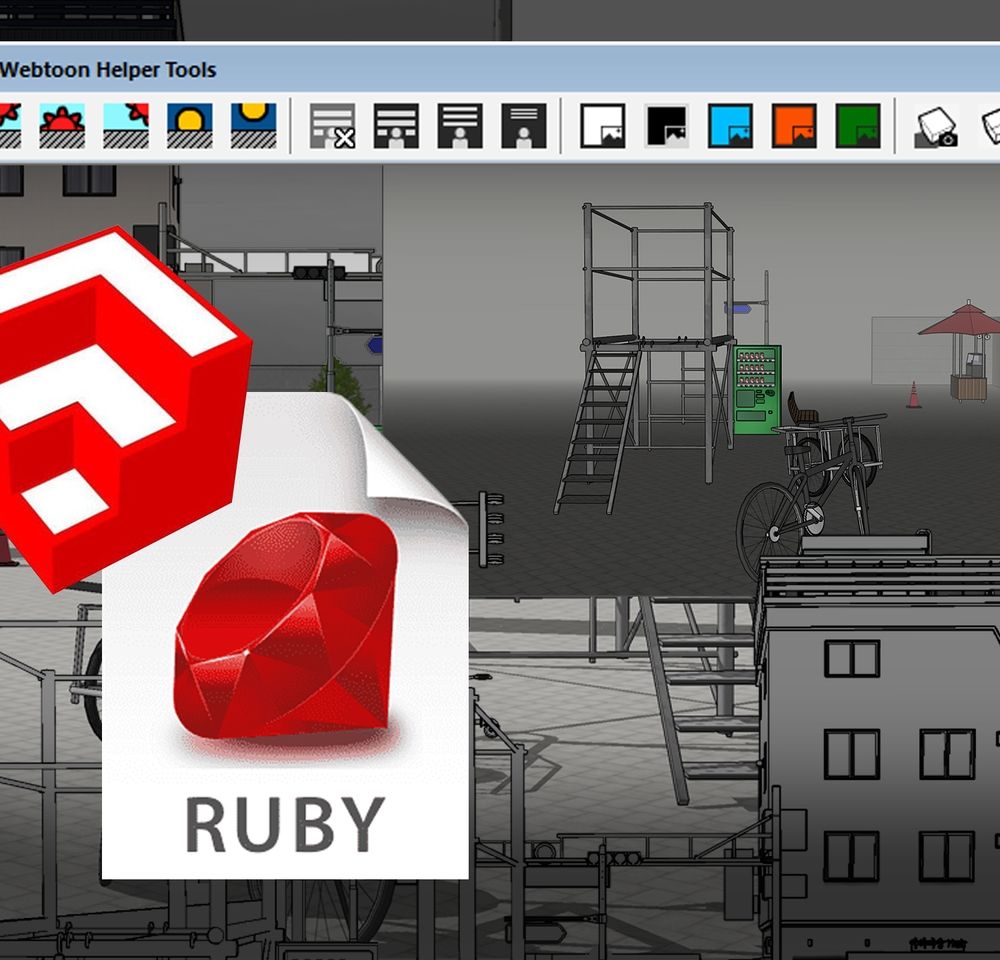
Task: Apply the orange background image icon
Action: (x=794, y=126)
